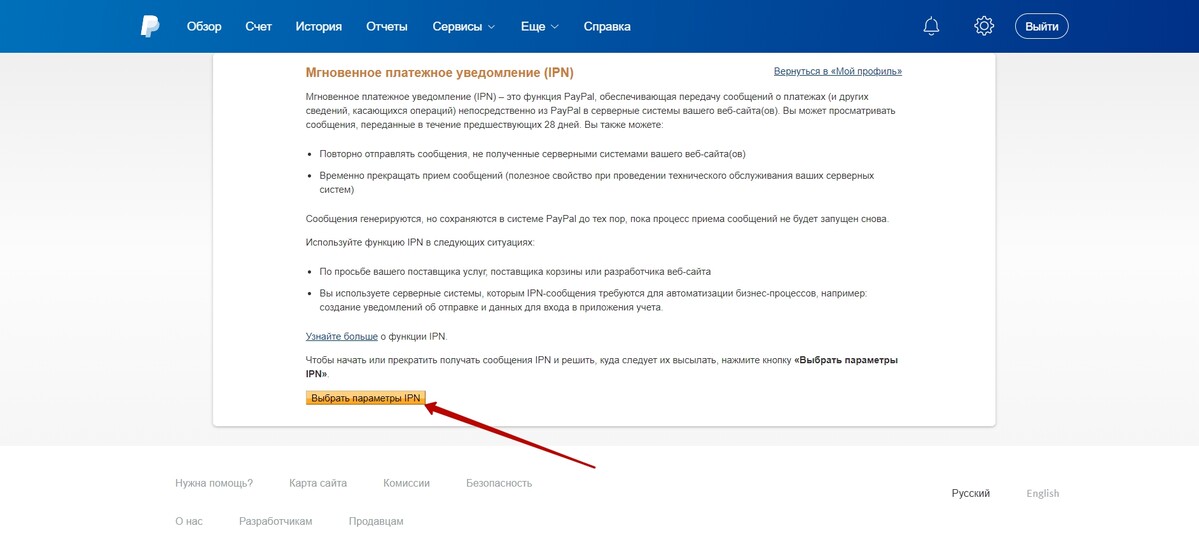1199x535 pixels.
Task: Open the Безопасность footer link
Action: coord(499,483)
